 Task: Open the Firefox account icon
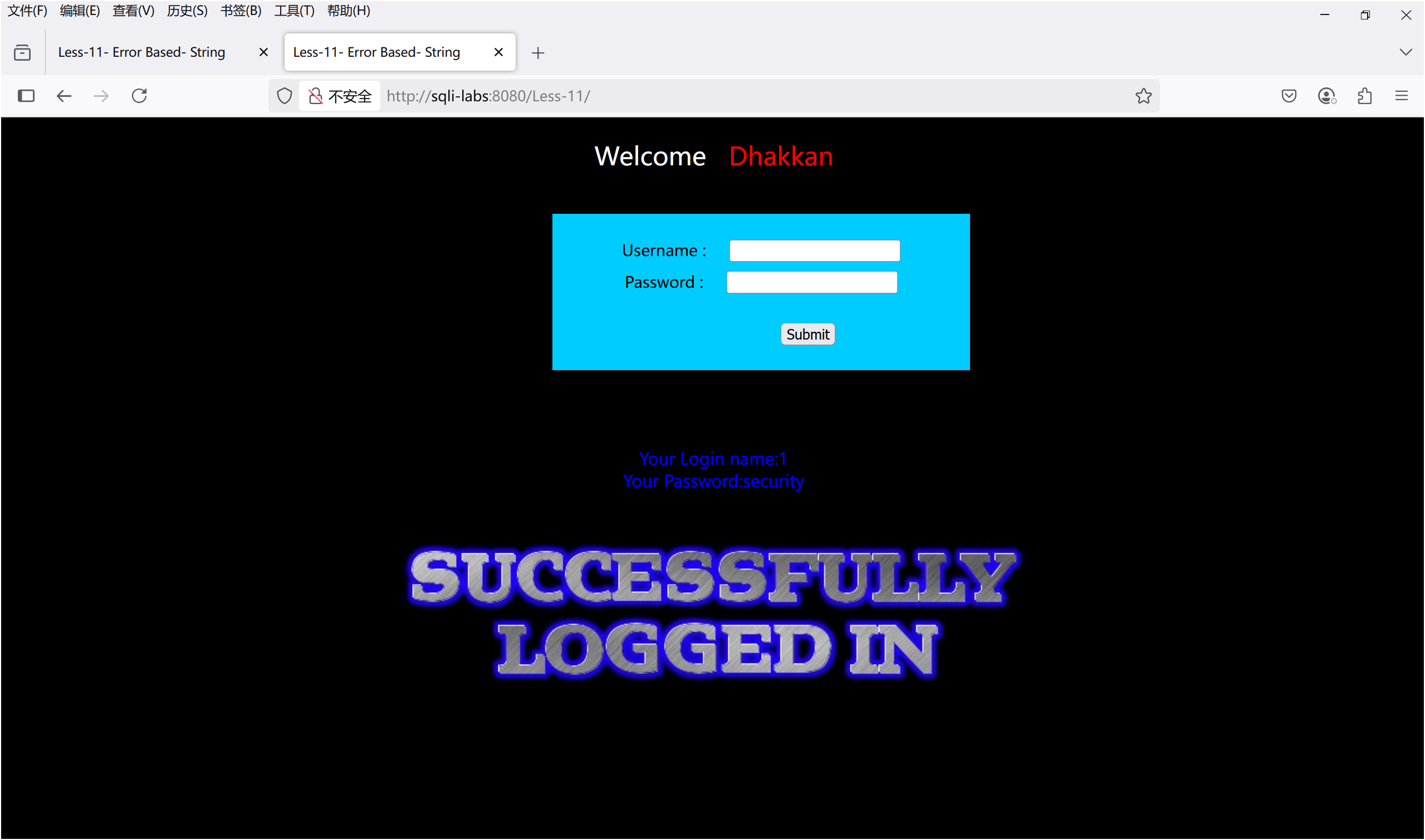(1326, 96)
